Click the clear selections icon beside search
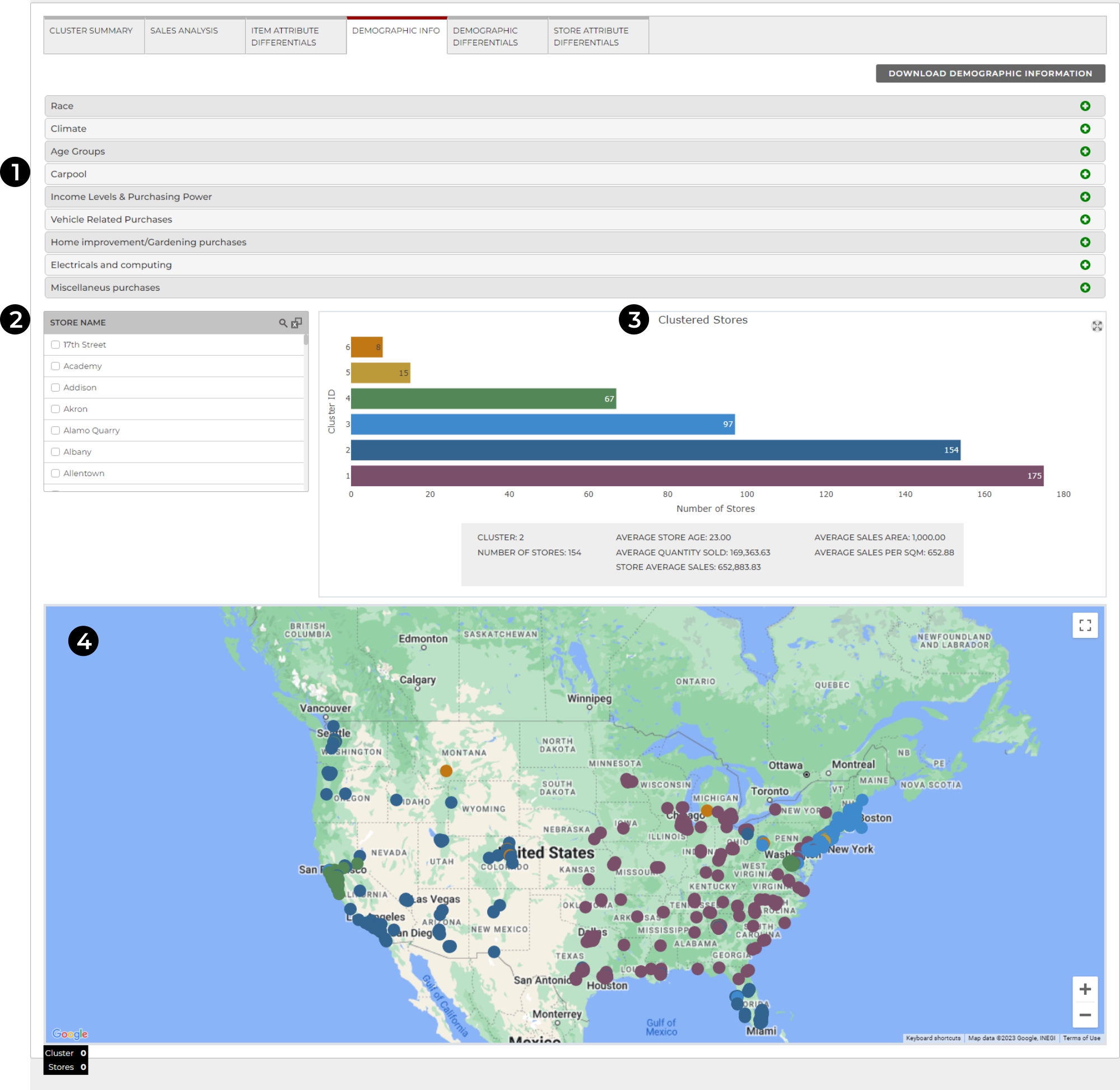 point(296,323)
